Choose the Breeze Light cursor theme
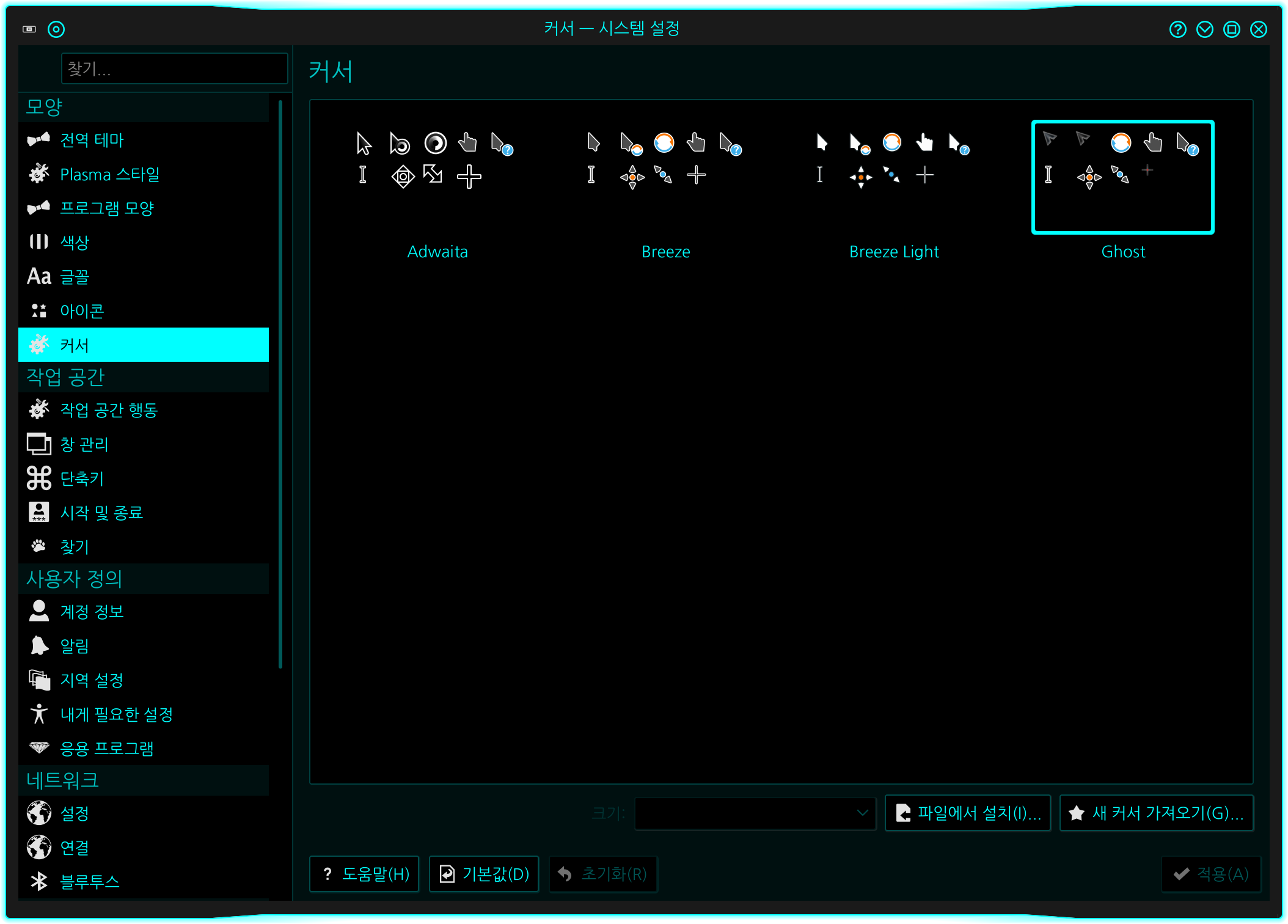This screenshot has width=1288, height=924. [894, 183]
